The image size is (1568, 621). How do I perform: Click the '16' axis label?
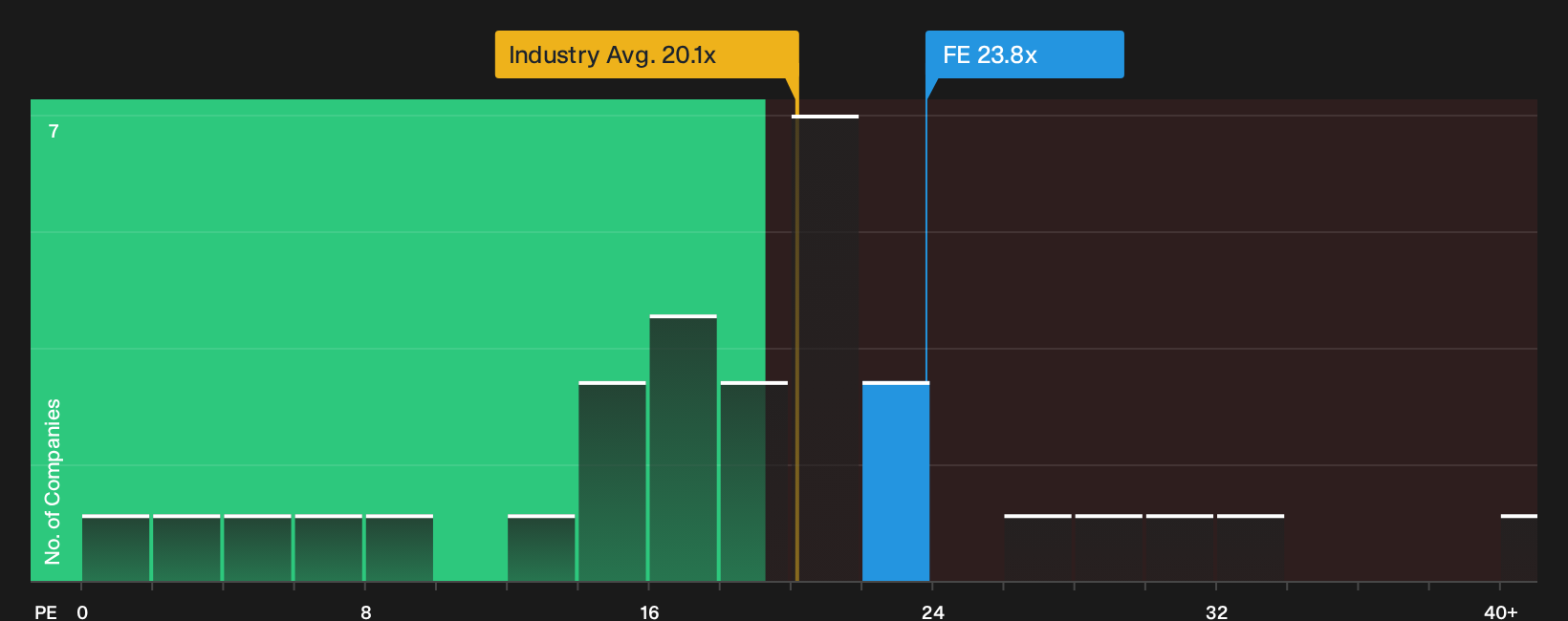pos(649,611)
